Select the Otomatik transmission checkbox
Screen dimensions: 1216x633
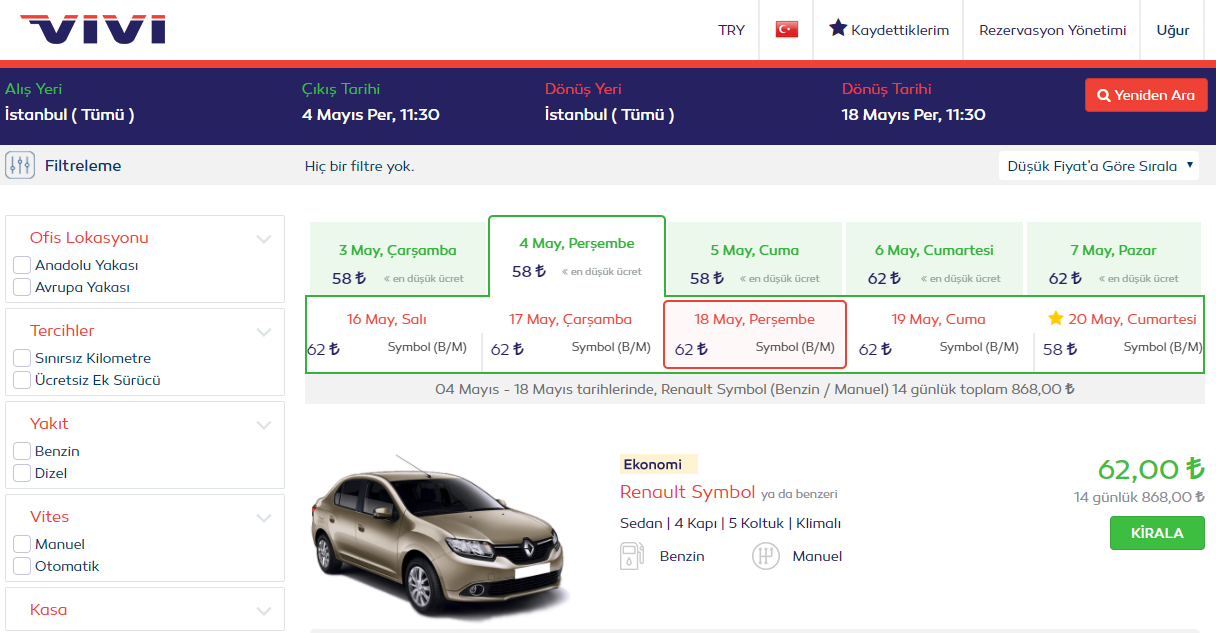[x=21, y=567]
